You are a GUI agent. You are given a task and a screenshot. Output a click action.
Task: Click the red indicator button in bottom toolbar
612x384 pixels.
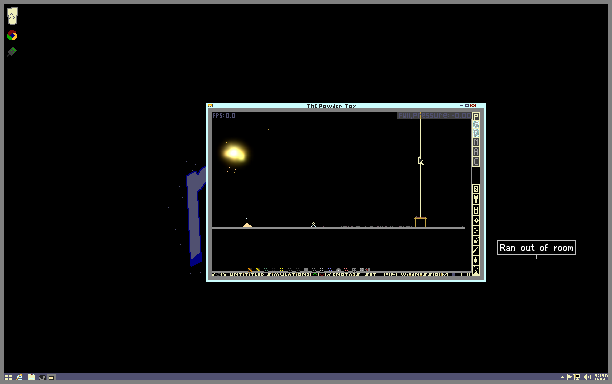pyautogui.click(x=321, y=274)
